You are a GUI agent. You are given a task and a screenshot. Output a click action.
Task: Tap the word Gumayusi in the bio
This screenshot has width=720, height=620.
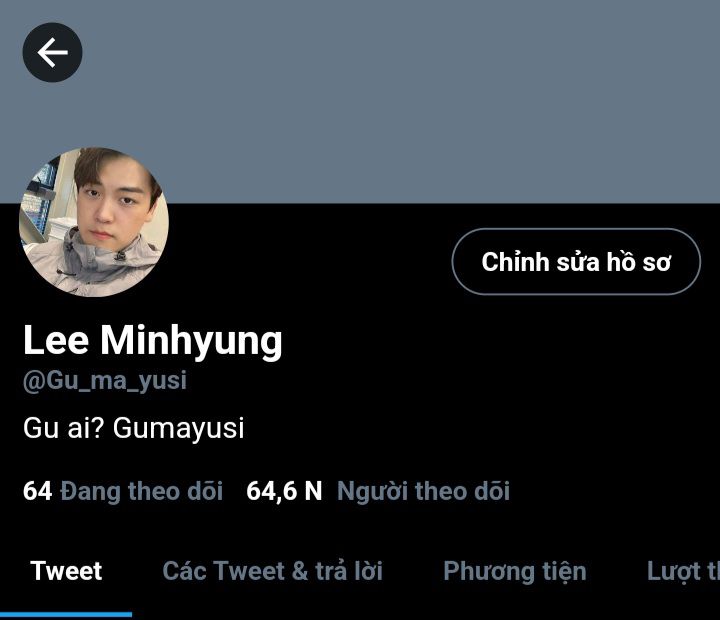(x=179, y=429)
